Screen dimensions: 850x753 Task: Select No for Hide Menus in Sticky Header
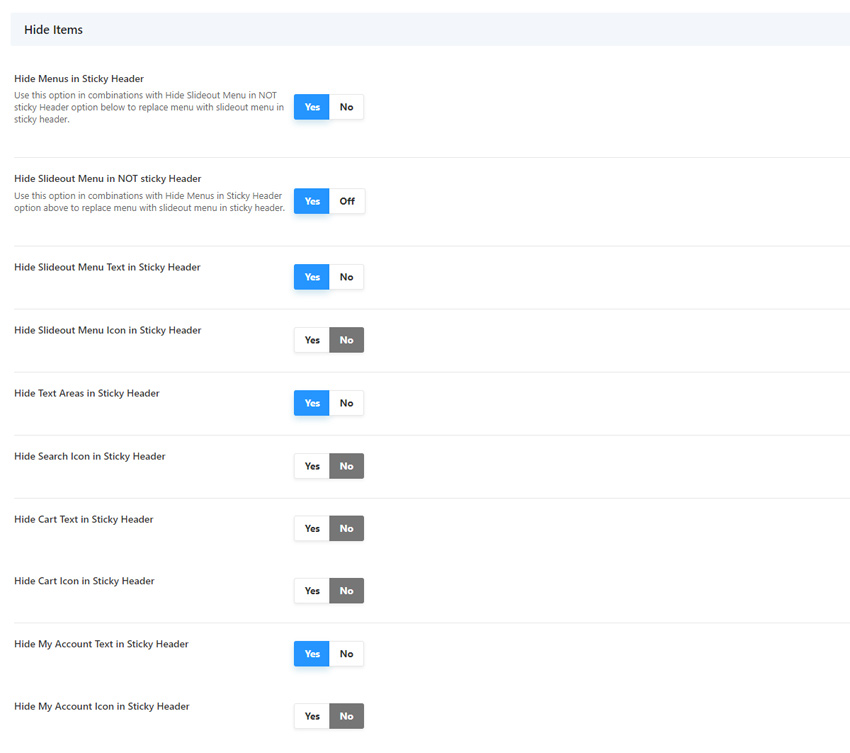pos(346,107)
